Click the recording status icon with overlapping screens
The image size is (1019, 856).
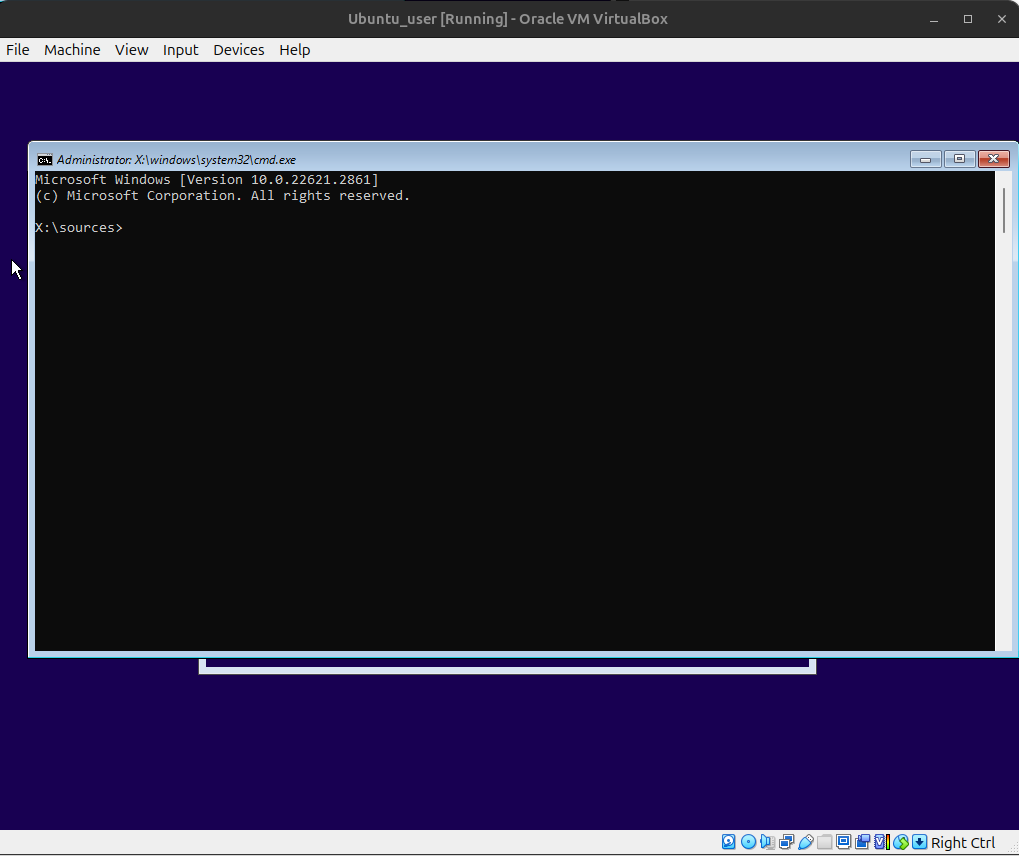click(x=862, y=842)
